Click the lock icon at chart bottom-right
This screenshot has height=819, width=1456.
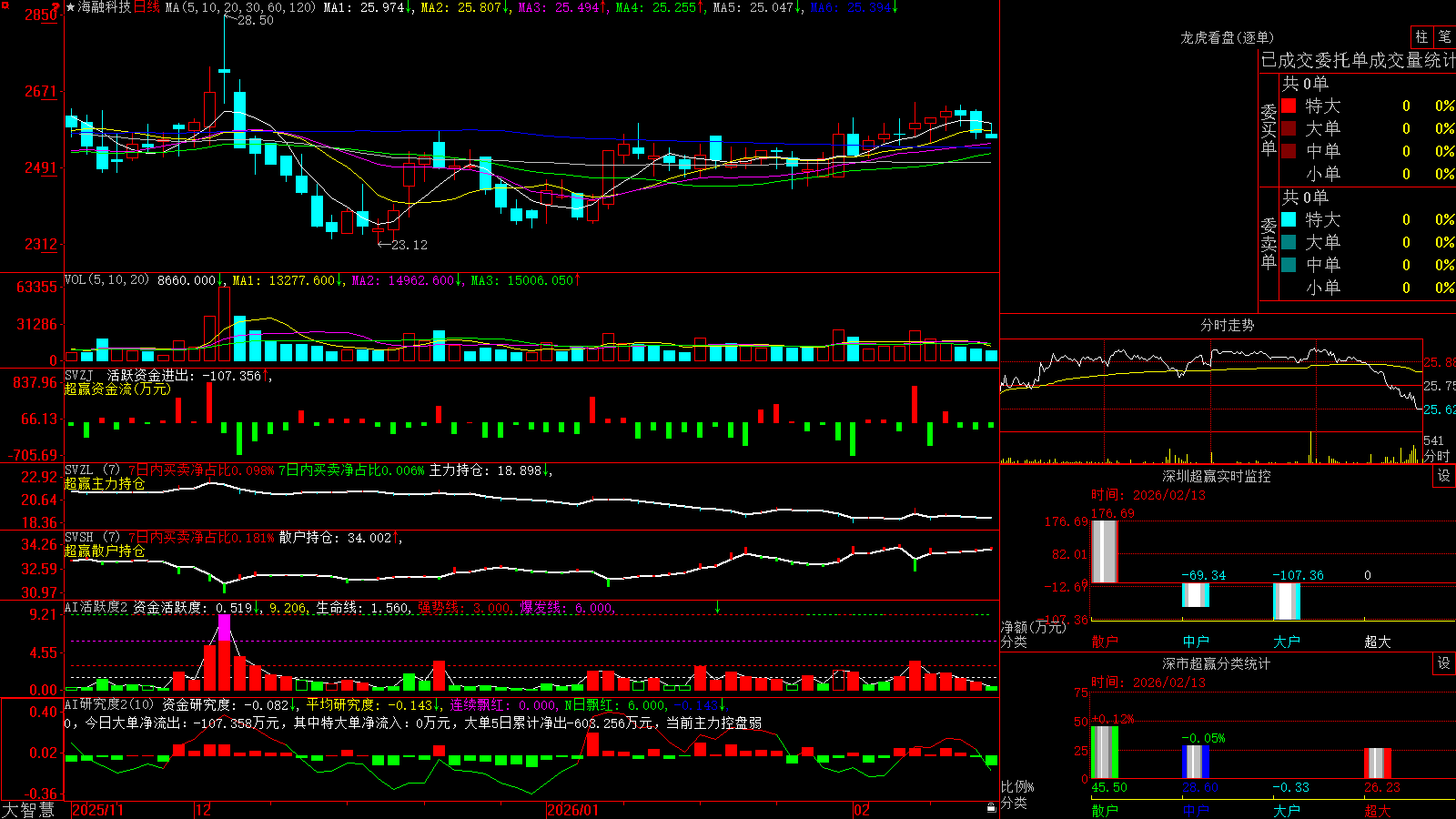(x=992, y=808)
